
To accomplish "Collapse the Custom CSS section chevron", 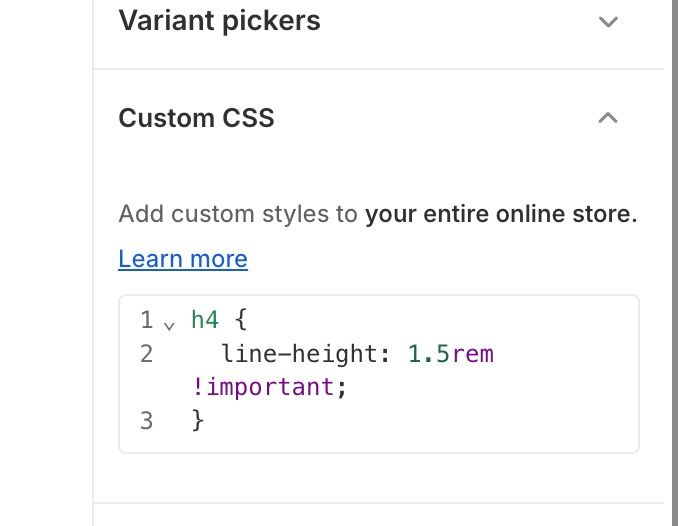I will pos(607,118).
